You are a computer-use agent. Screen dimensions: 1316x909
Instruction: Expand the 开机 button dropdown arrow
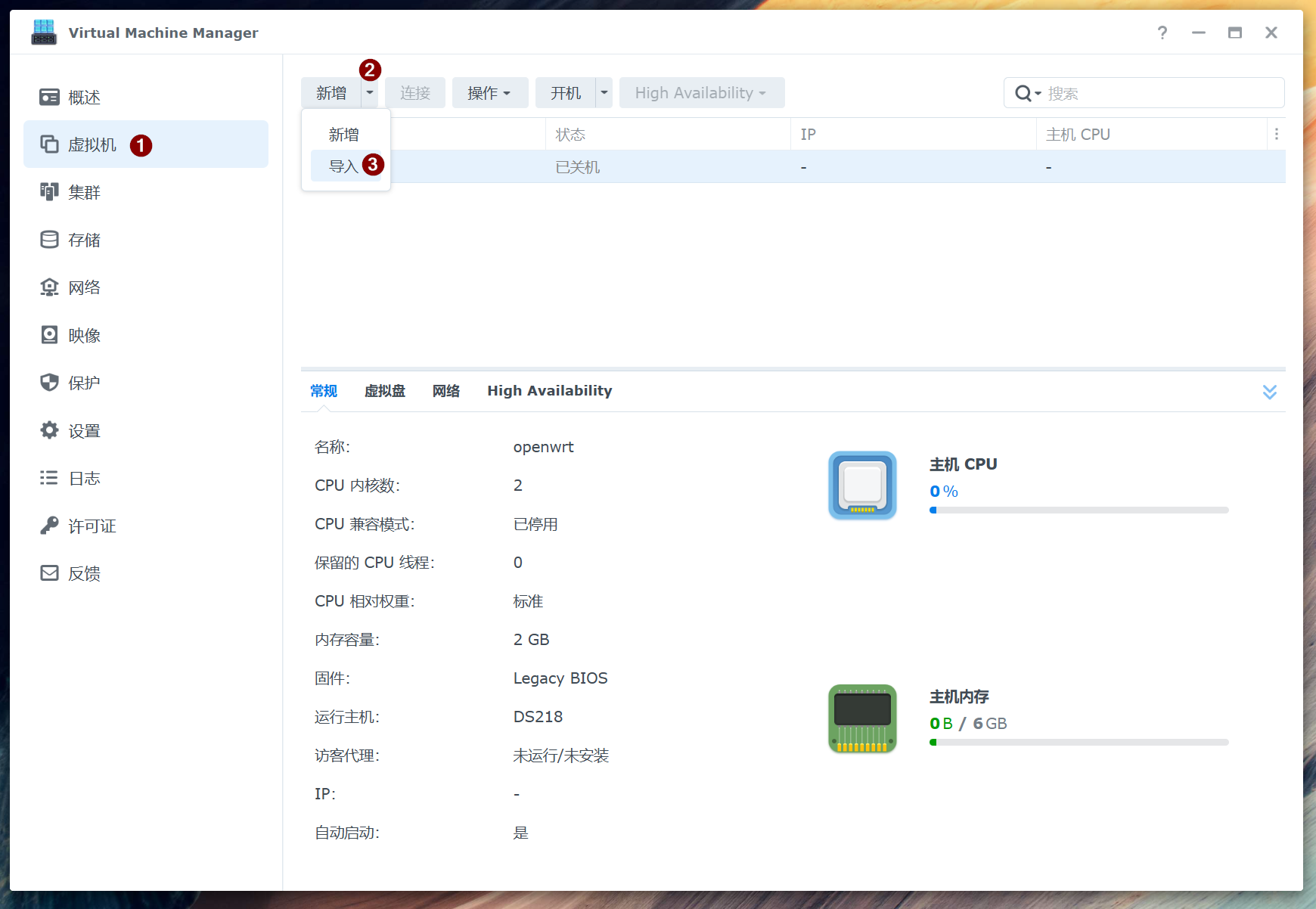pos(603,92)
